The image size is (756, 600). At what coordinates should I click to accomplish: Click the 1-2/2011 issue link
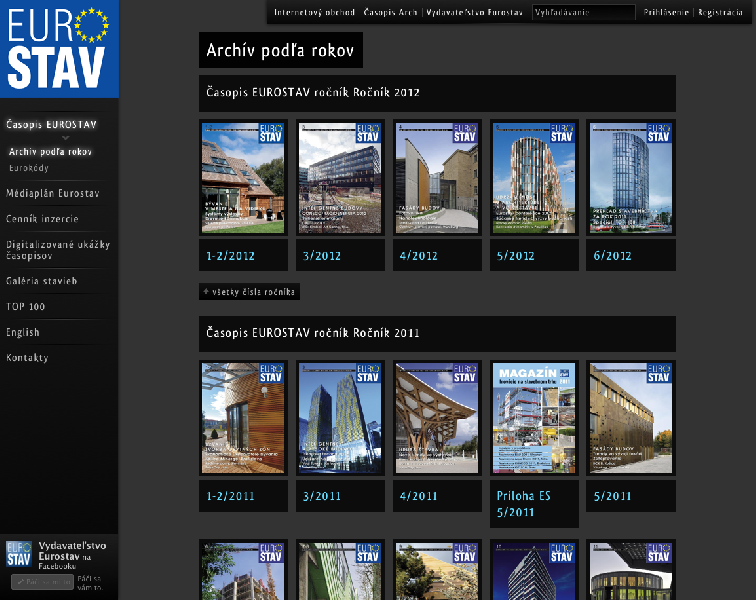(230, 496)
